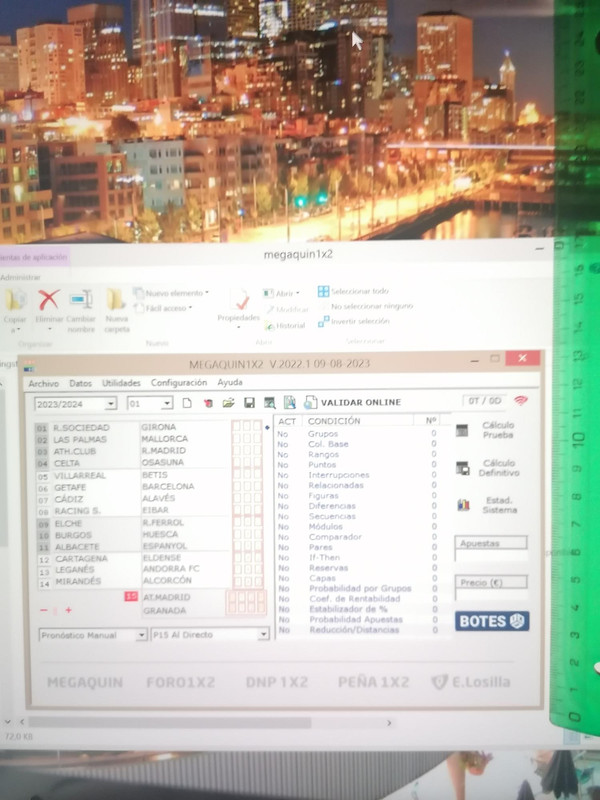
Task: Click the MEGAQUIN footer link
Action: (85, 683)
